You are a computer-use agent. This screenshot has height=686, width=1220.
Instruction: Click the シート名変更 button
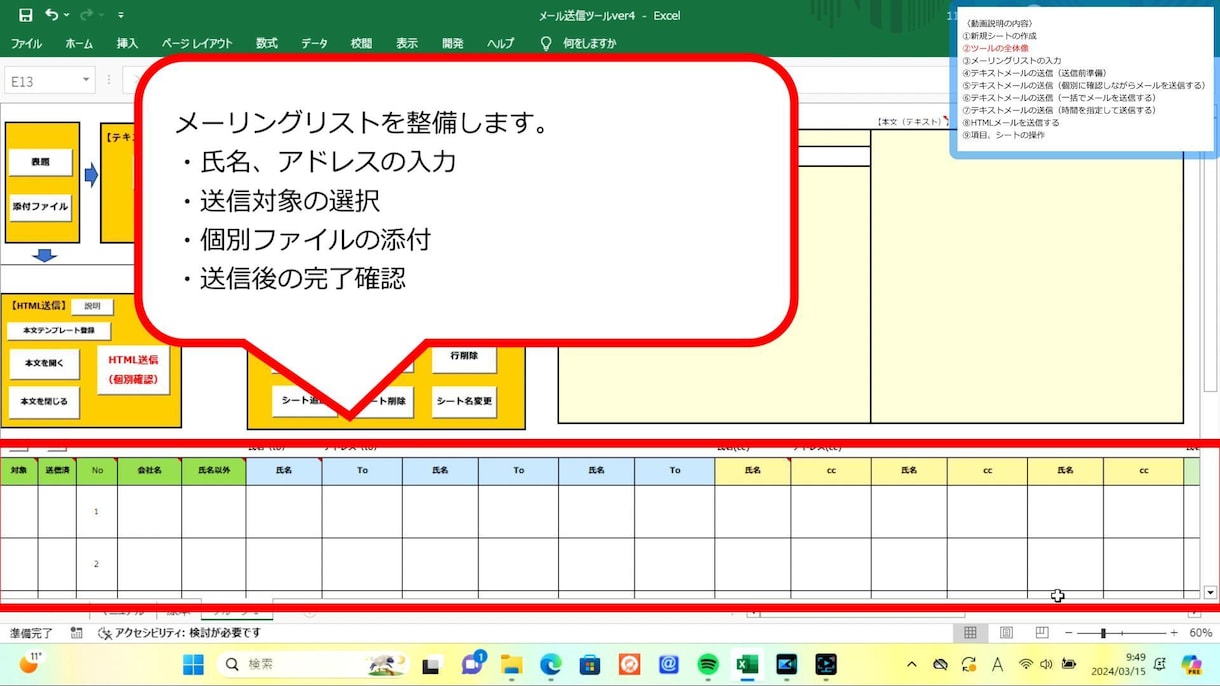(464, 401)
